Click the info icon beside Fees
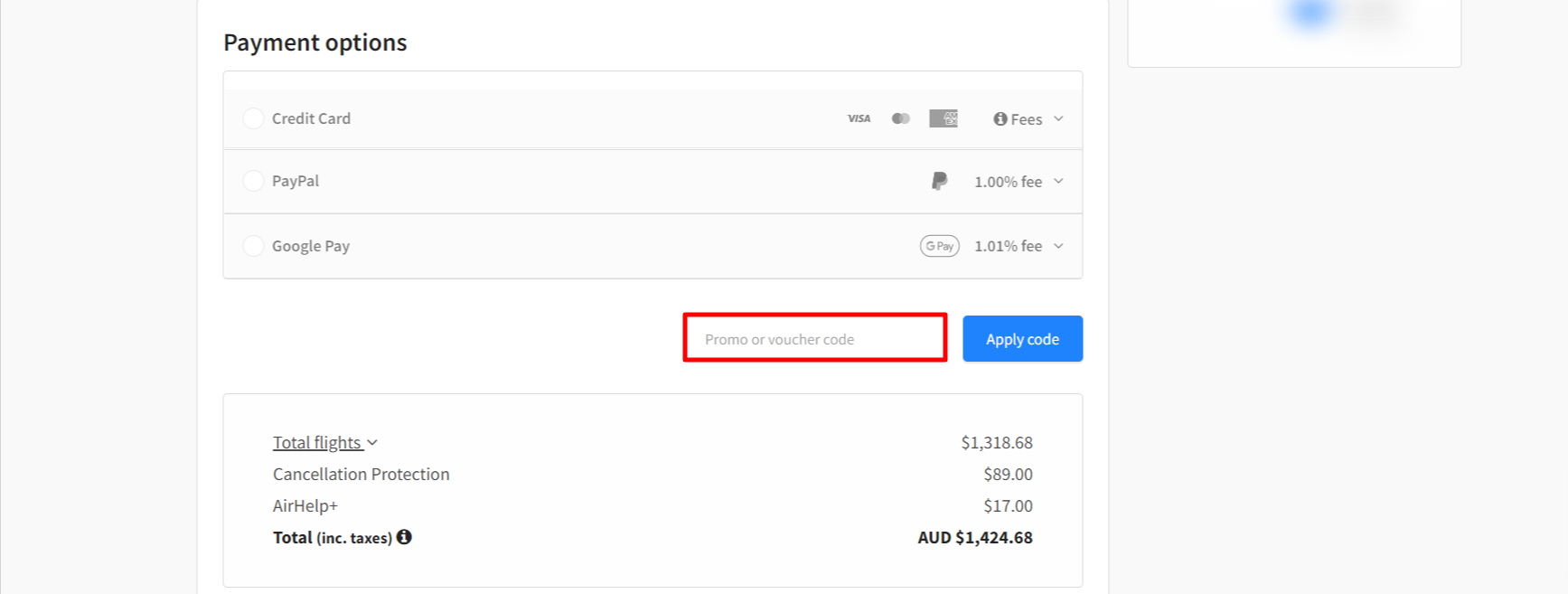The width and height of the screenshot is (1568, 594). 1000,119
